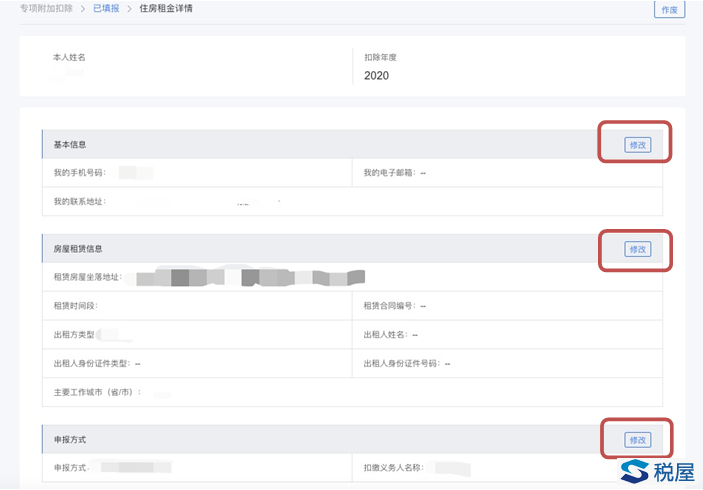Screen dimensions: 703x490
Task: Click 修改 in 房屋租赁信息 section
Action: pyautogui.click(x=637, y=249)
